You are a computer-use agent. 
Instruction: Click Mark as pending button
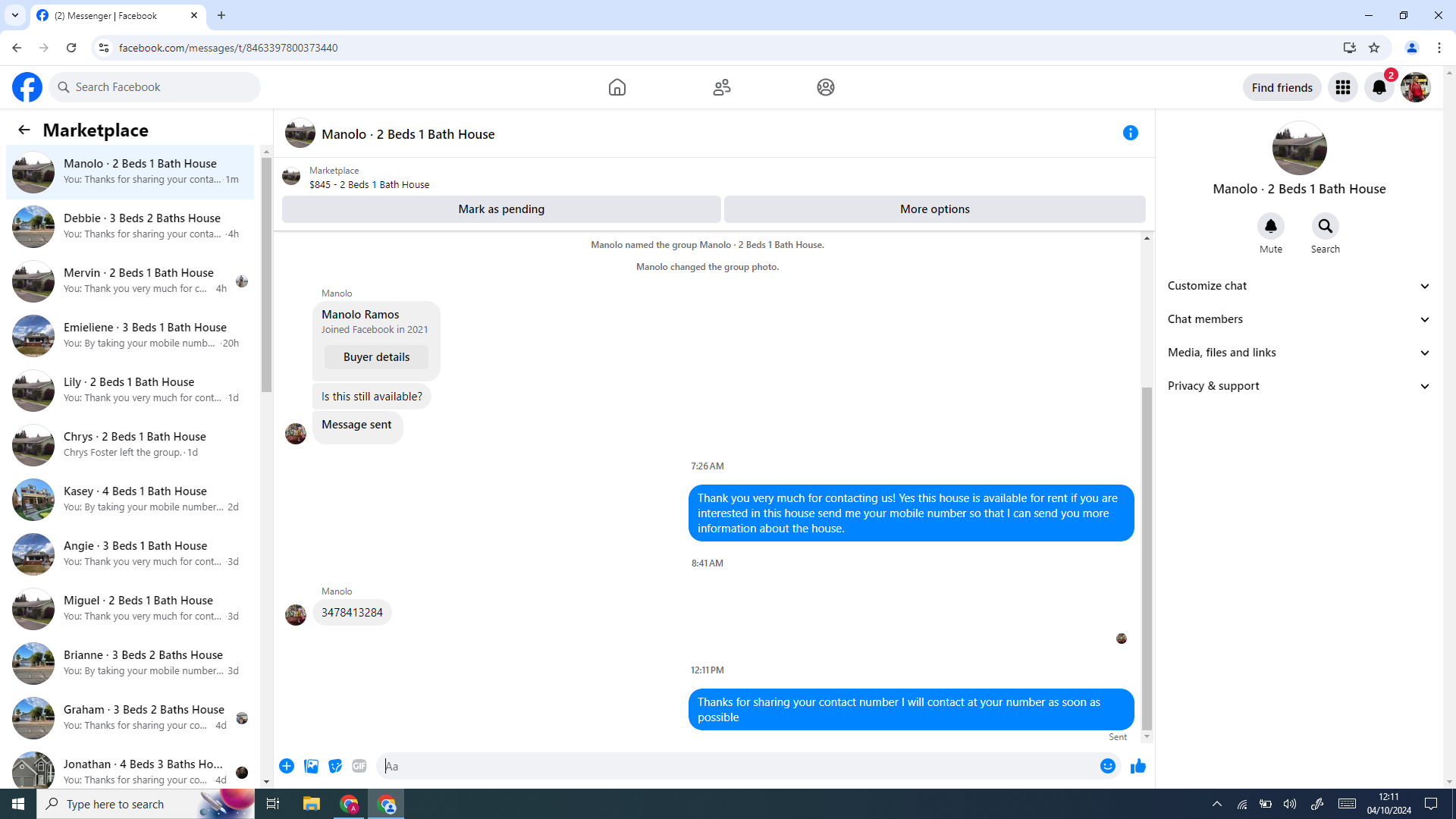pyautogui.click(x=501, y=209)
